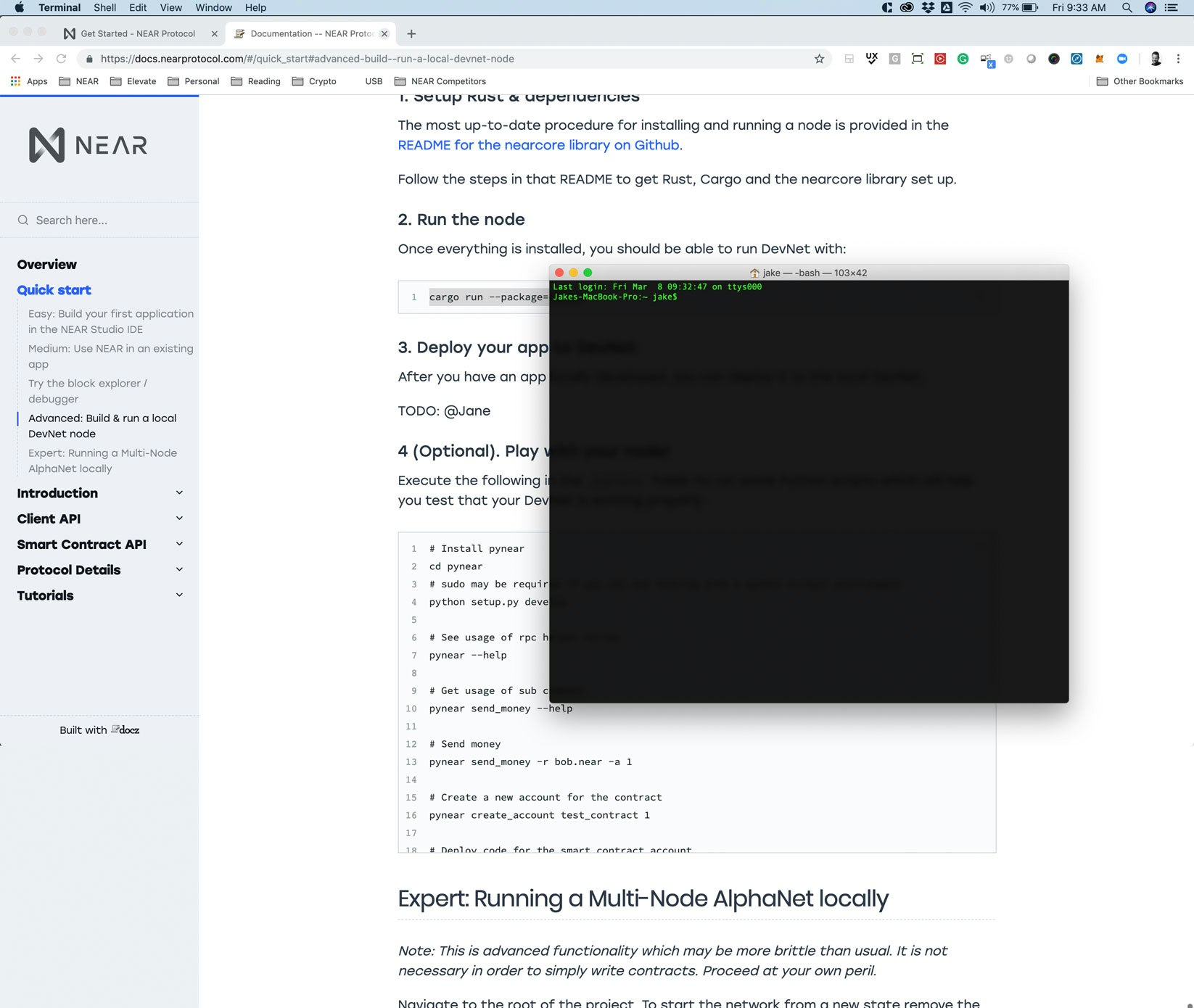The width and height of the screenshot is (1194, 1008).
Task: Open the Creative Cloud menu bar icon
Action: (x=907, y=7)
